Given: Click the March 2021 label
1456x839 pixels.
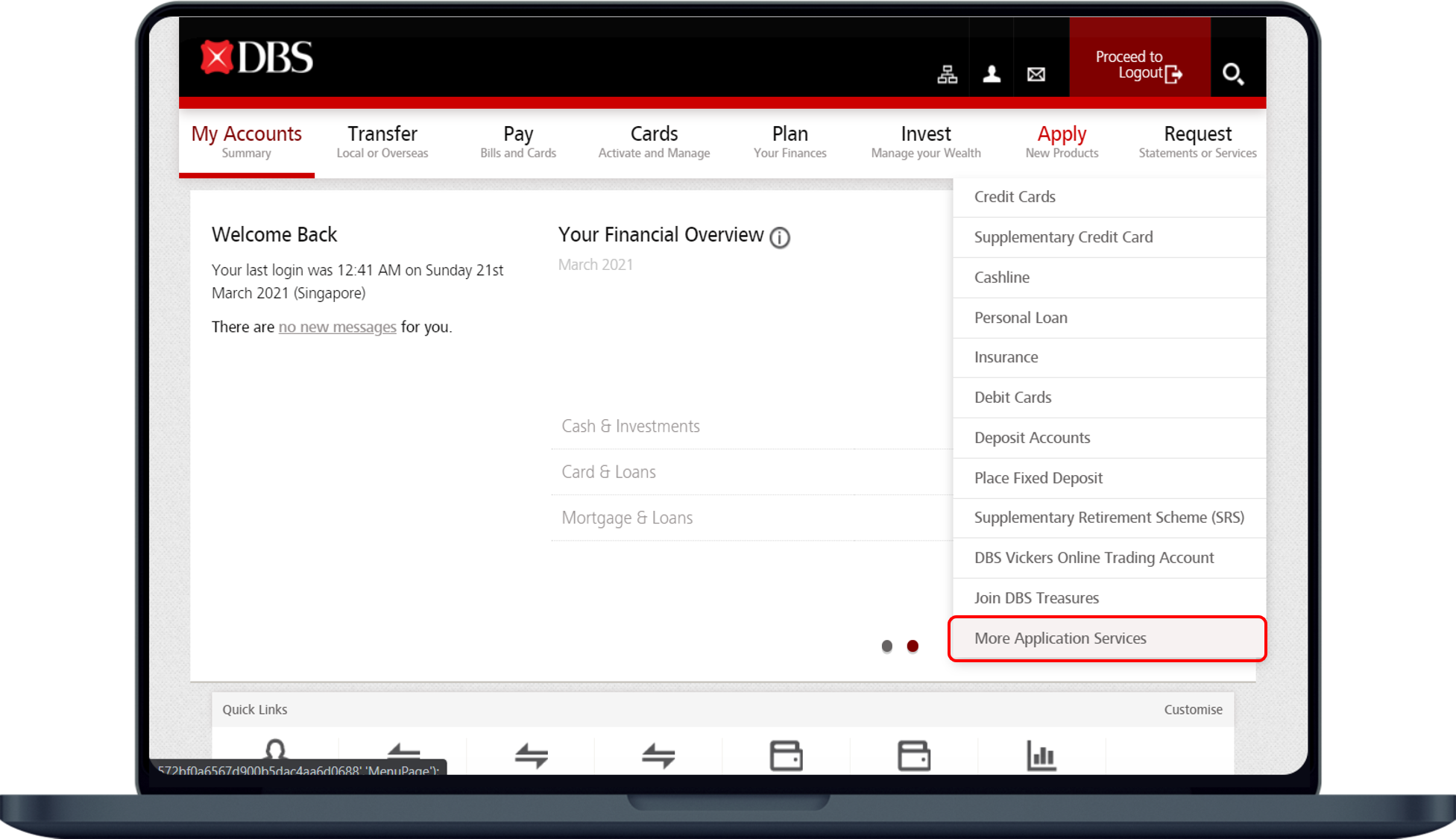Looking at the screenshot, I should (x=596, y=265).
